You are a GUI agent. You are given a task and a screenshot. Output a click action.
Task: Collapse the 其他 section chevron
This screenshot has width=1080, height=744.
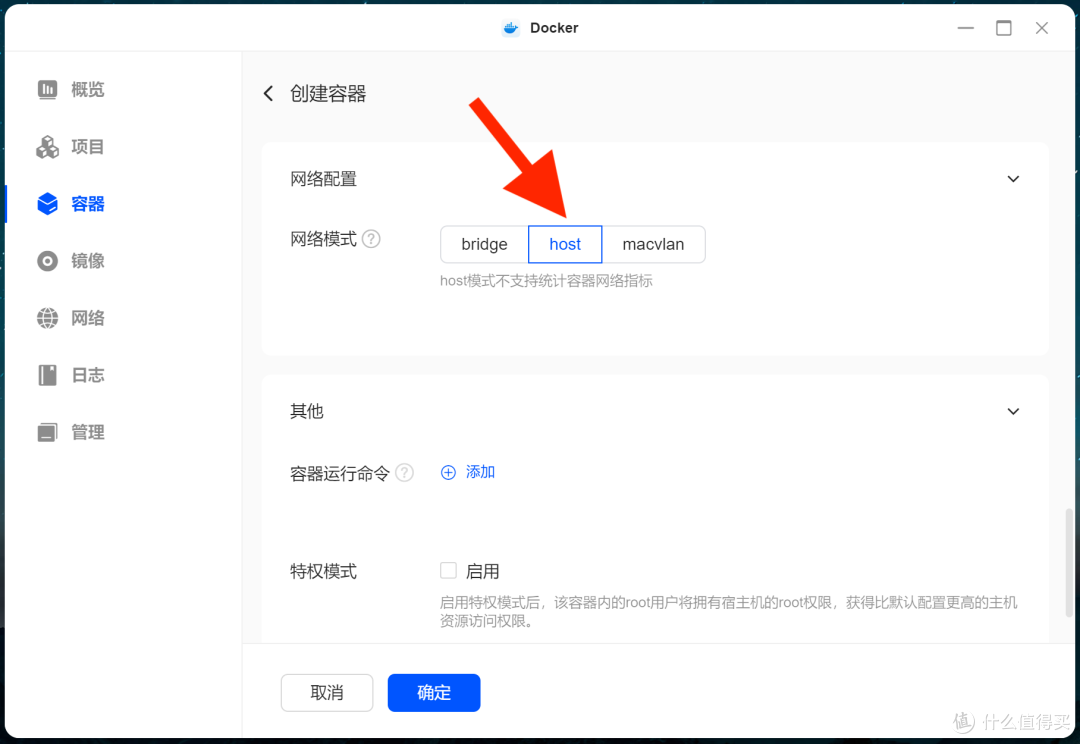click(x=1013, y=411)
